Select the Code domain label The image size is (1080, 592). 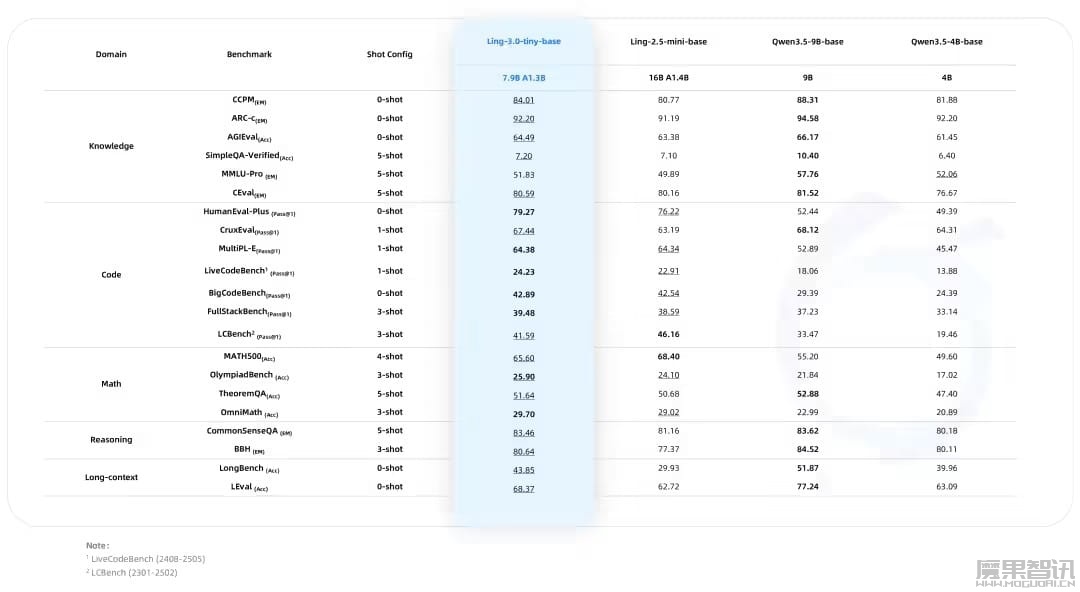(111, 274)
